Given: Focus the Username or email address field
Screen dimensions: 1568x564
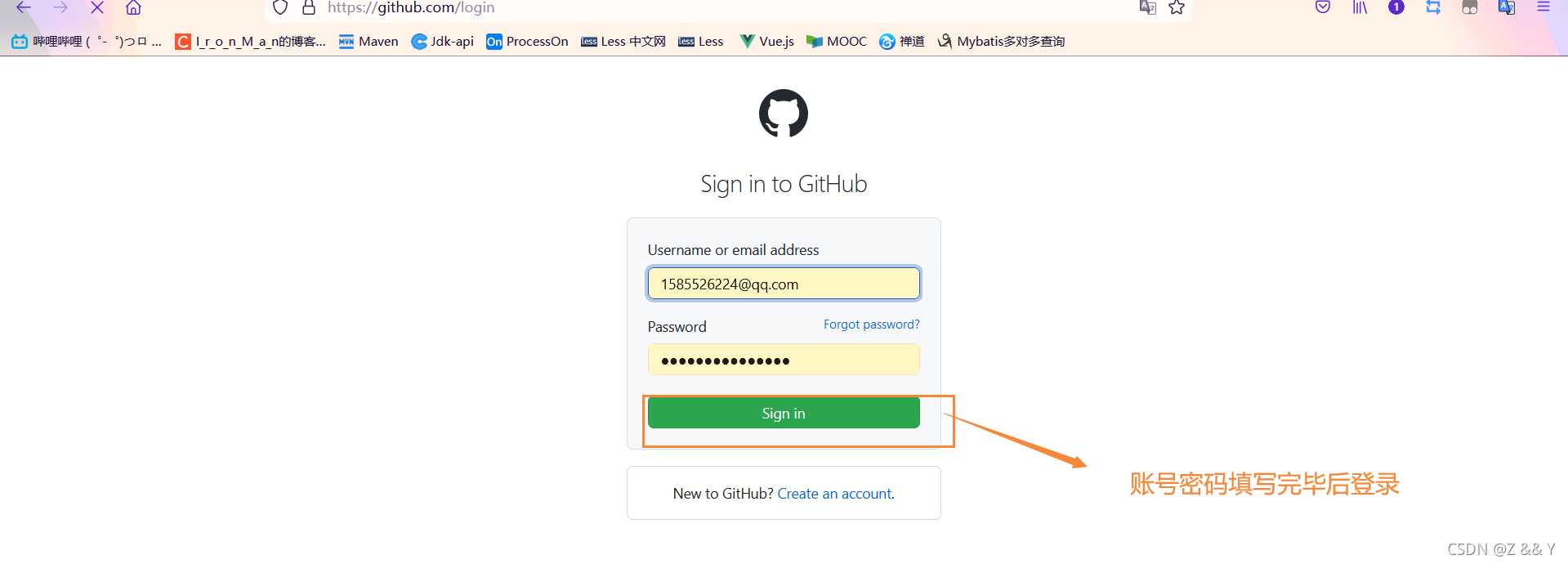Looking at the screenshot, I should click(784, 284).
